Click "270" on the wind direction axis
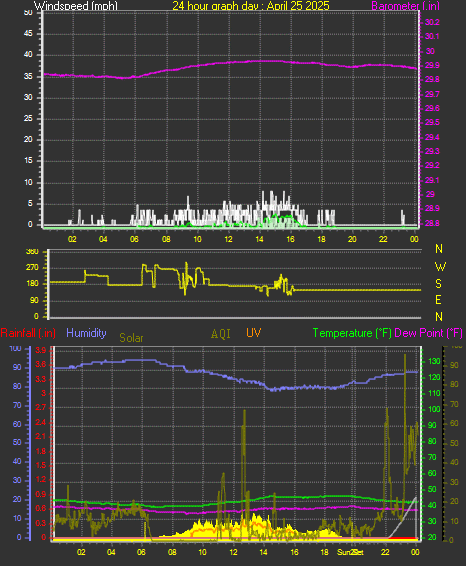Viewport: 466px width, 566px height. click(32, 267)
